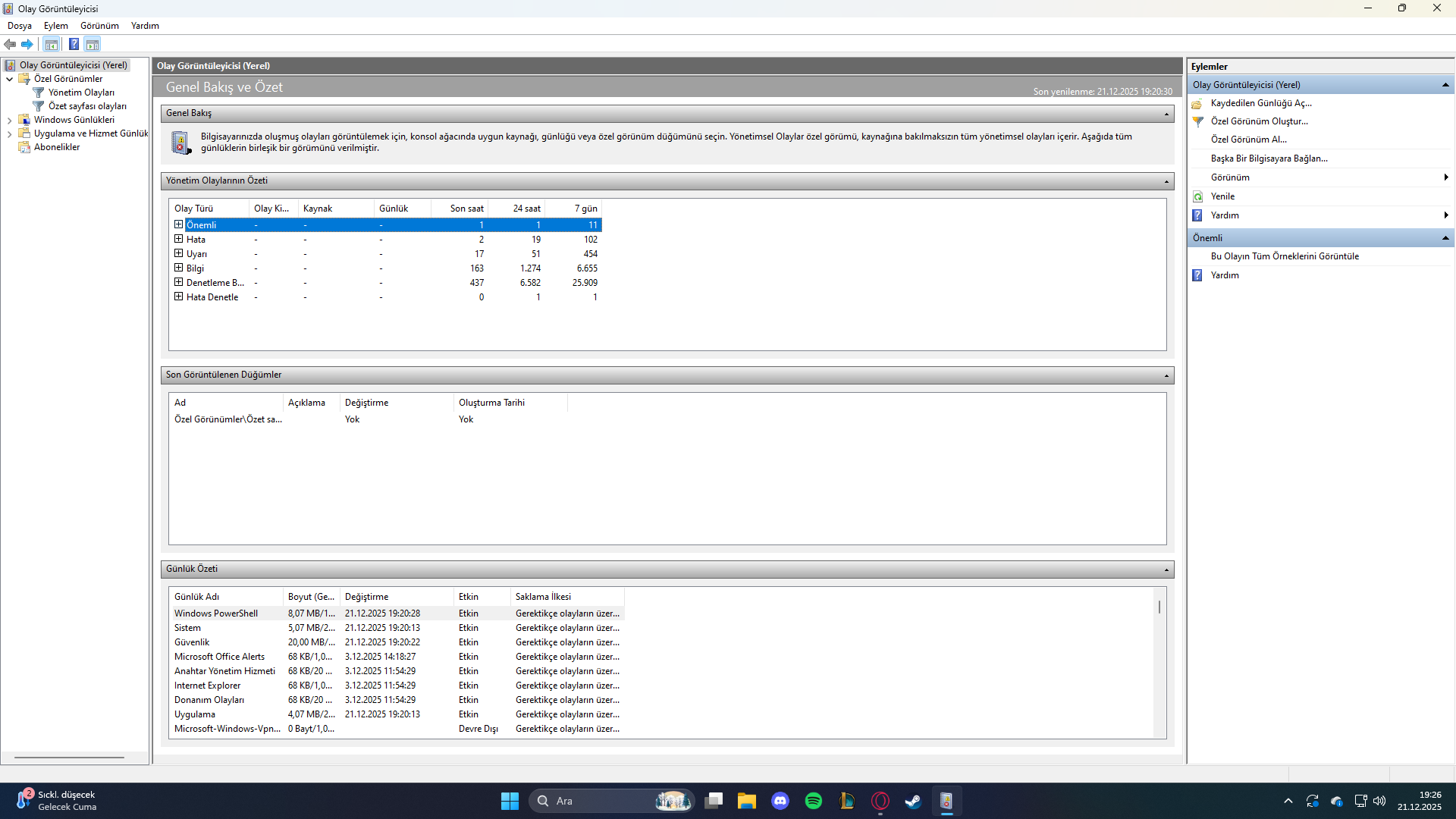The image size is (1456, 819).
Task: Click Özel Görünüm Oluştur filter icon
Action: tap(1198, 121)
